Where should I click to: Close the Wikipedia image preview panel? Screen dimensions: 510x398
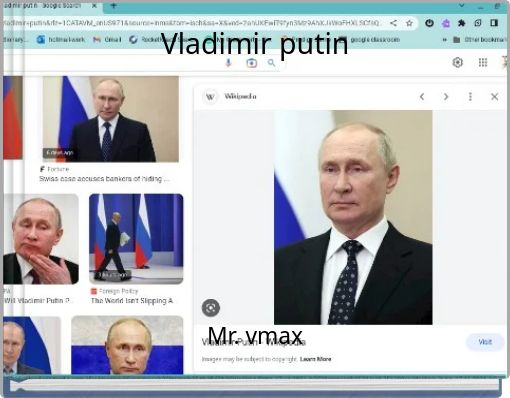click(495, 97)
